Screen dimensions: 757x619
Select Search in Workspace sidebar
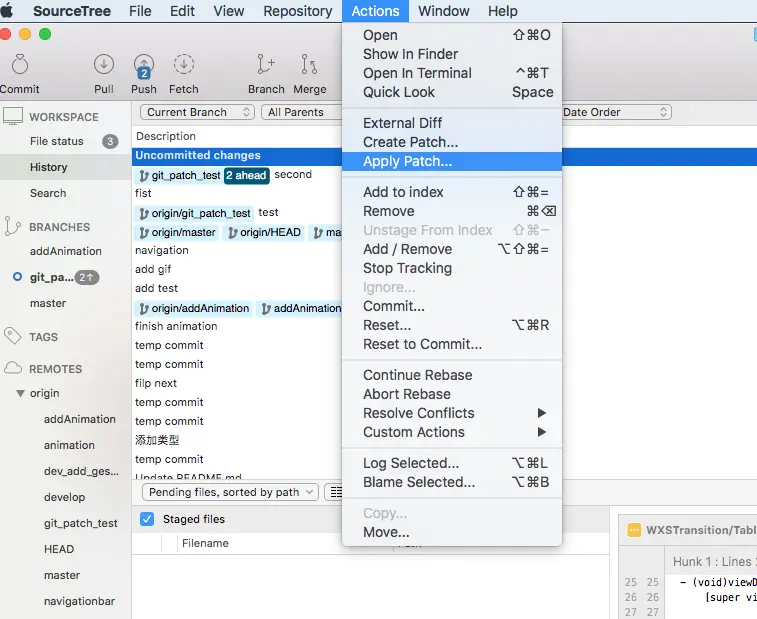point(48,193)
